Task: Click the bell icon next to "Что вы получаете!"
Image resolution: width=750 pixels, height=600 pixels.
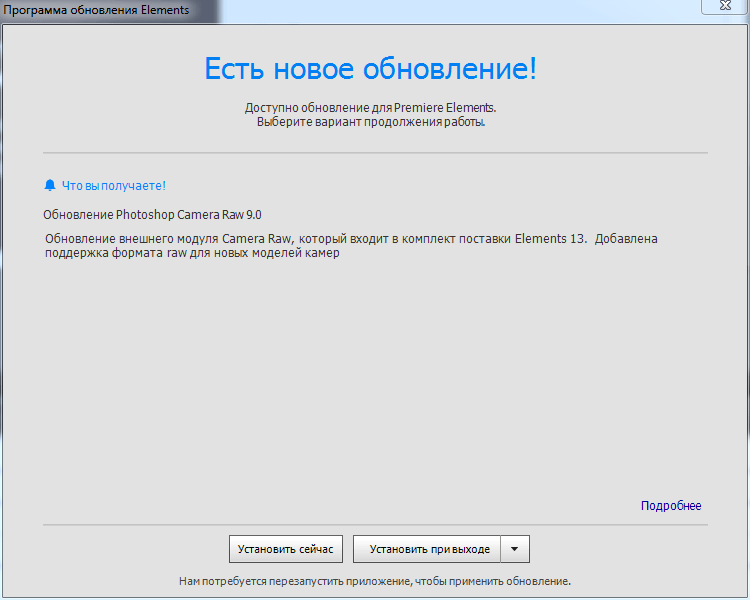Action: coord(50,185)
